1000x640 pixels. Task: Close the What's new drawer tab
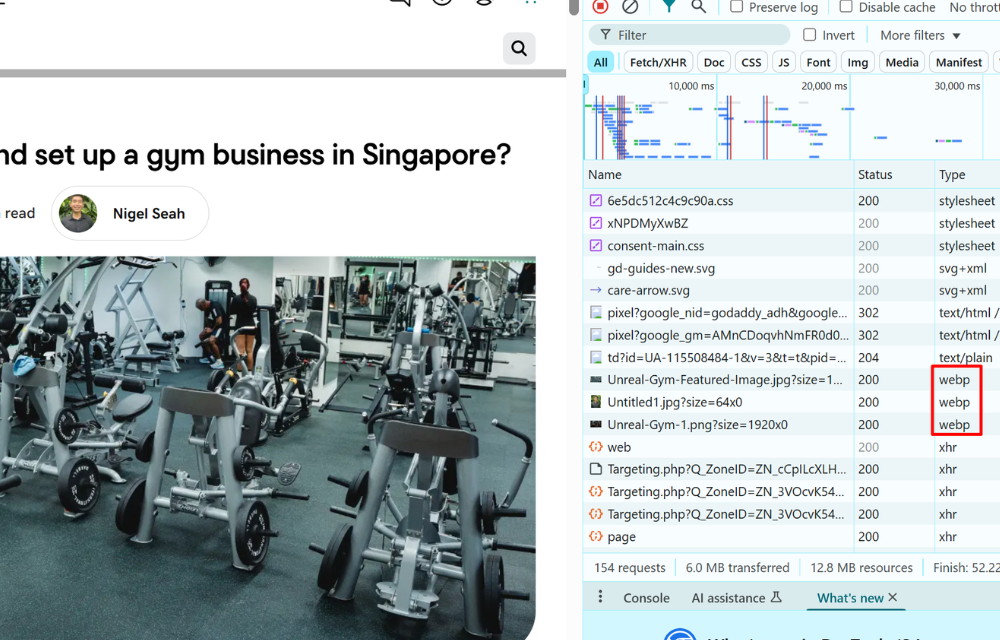pyautogui.click(x=893, y=597)
